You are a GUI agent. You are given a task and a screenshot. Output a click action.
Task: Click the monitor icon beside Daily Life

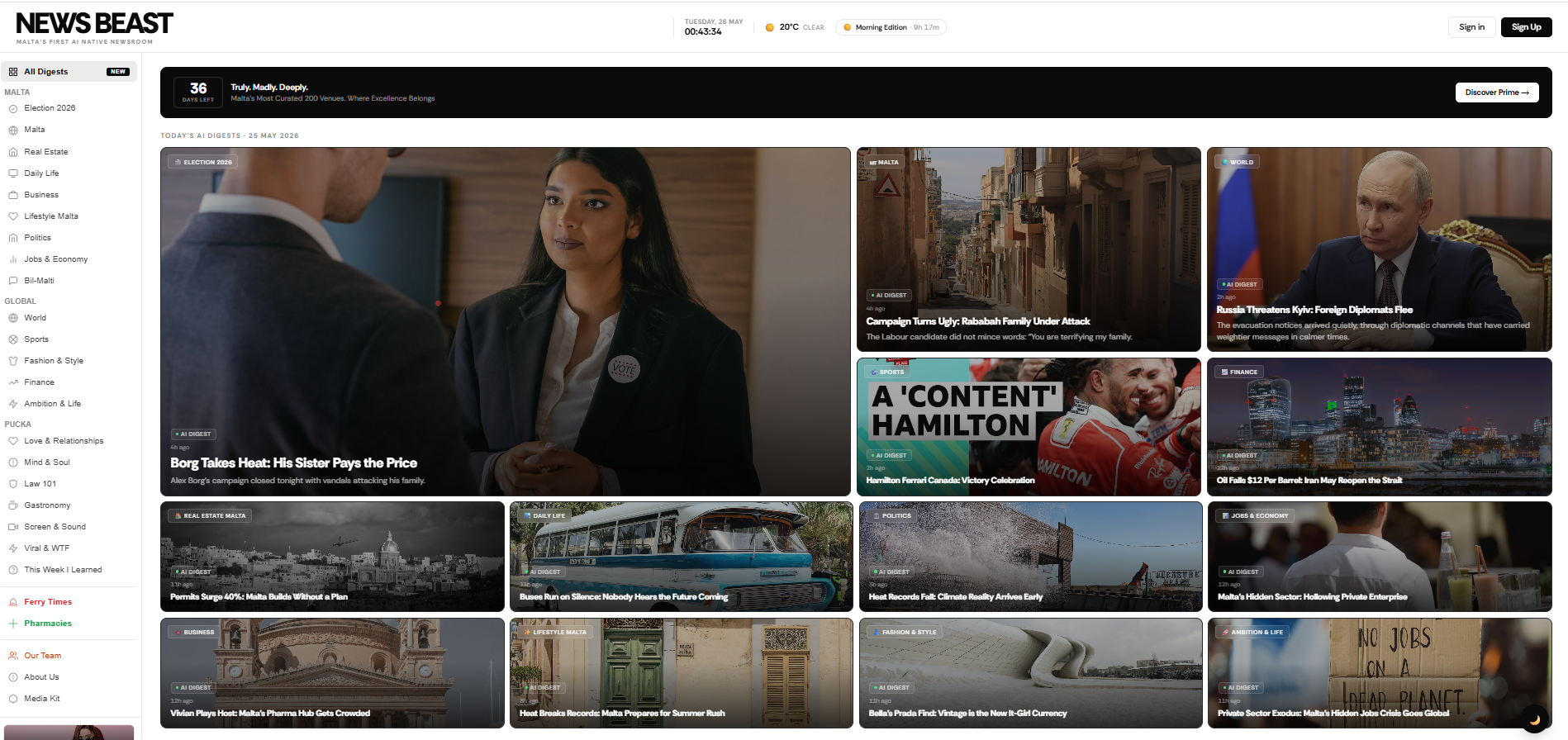click(13, 173)
